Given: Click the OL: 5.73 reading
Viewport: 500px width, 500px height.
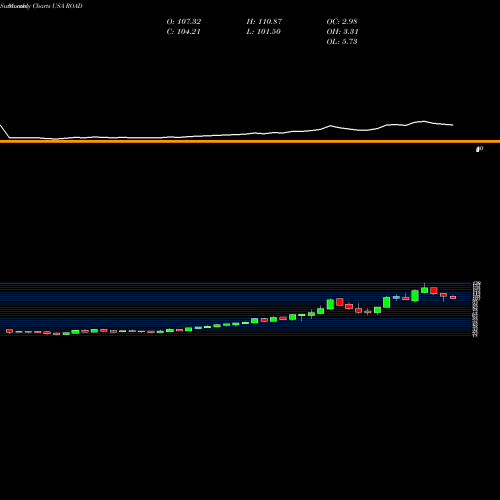Looking at the screenshot, I should (342, 42).
